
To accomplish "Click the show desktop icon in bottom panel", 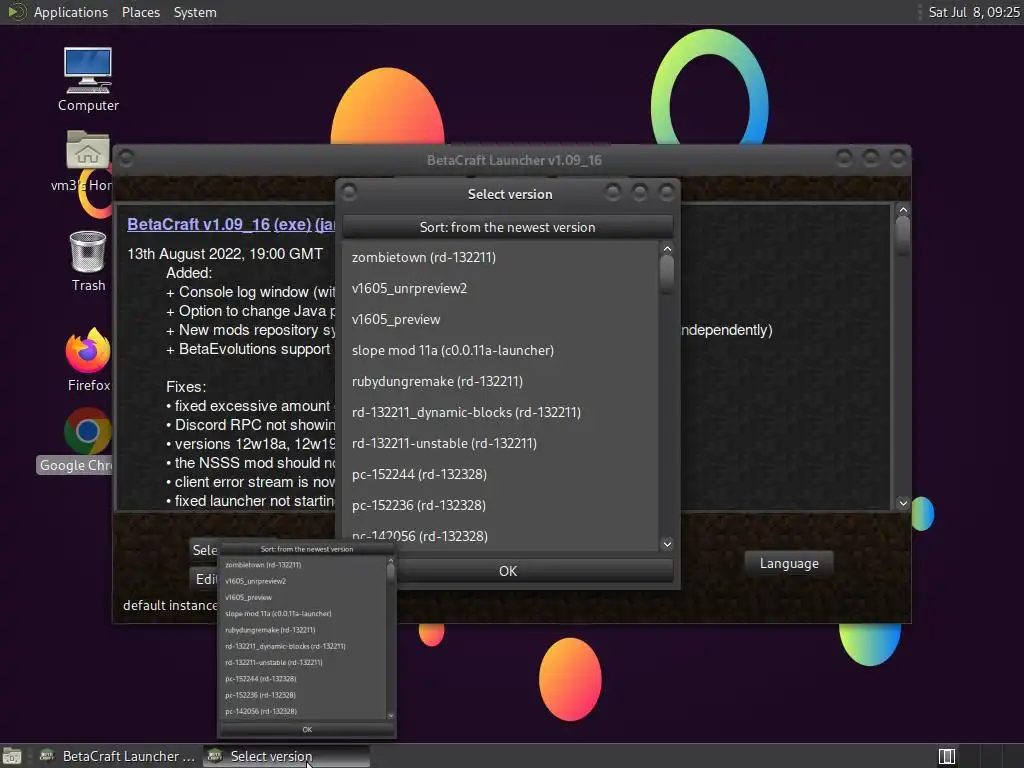I will (12, 756).
